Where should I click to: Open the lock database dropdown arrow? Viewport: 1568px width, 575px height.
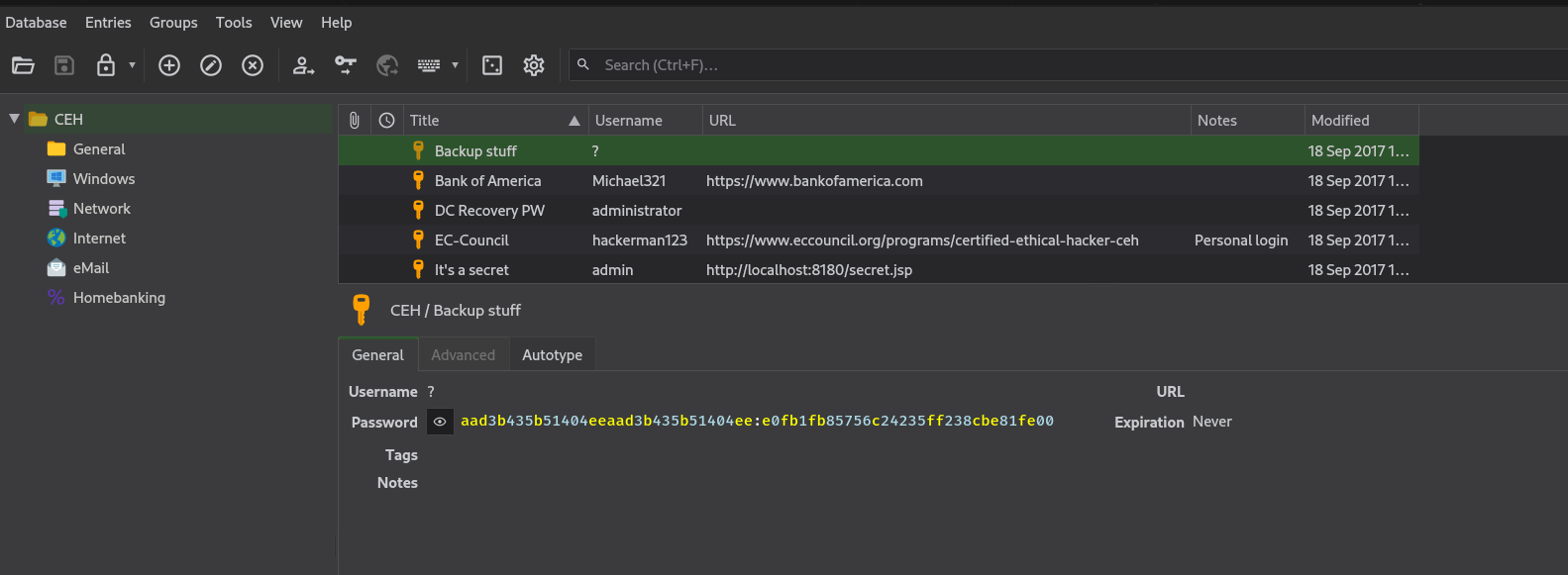pyautogui.click(x=132, y=65)
